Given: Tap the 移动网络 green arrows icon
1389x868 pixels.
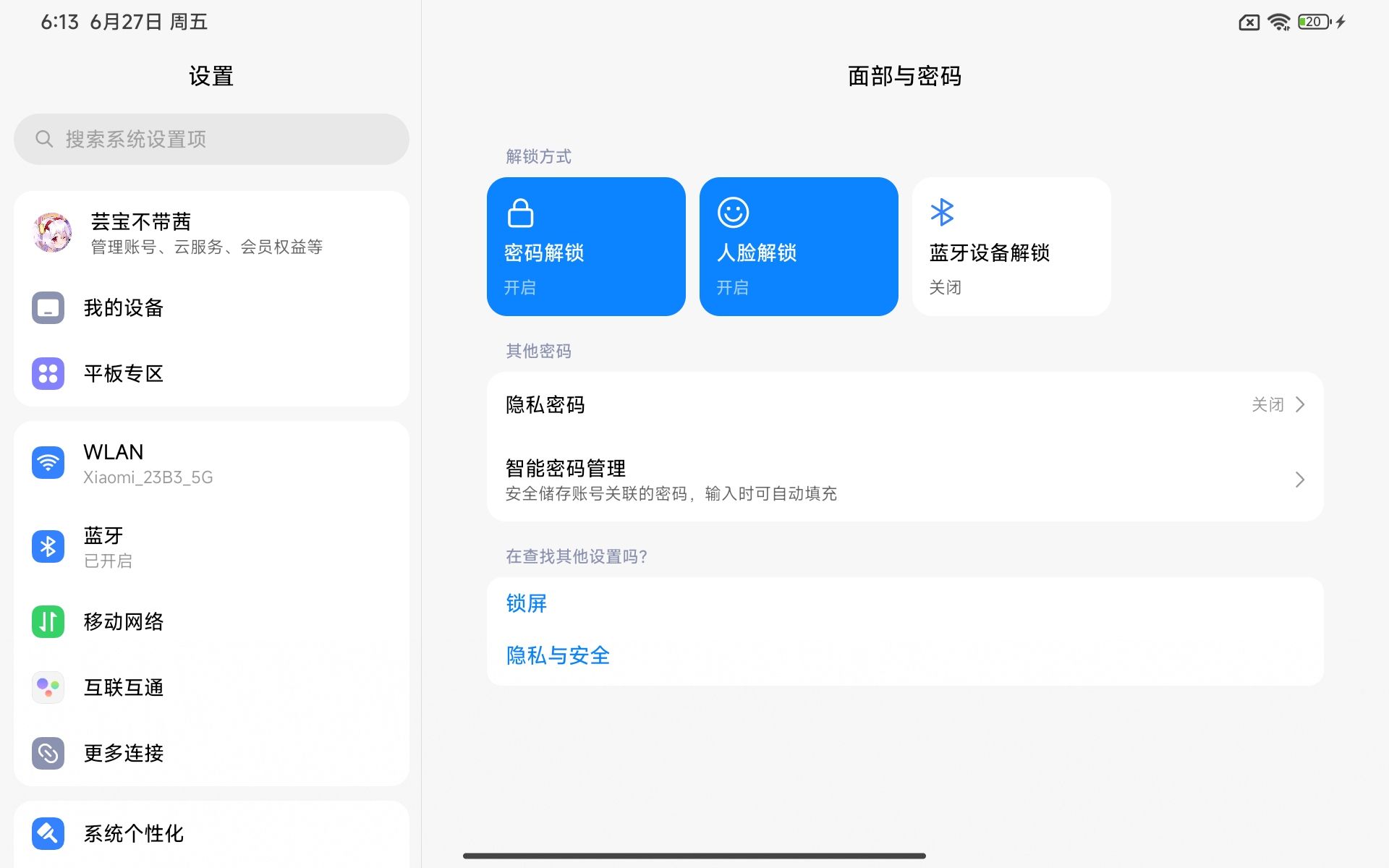Looking at the screenshot, I should coord(48,621).
